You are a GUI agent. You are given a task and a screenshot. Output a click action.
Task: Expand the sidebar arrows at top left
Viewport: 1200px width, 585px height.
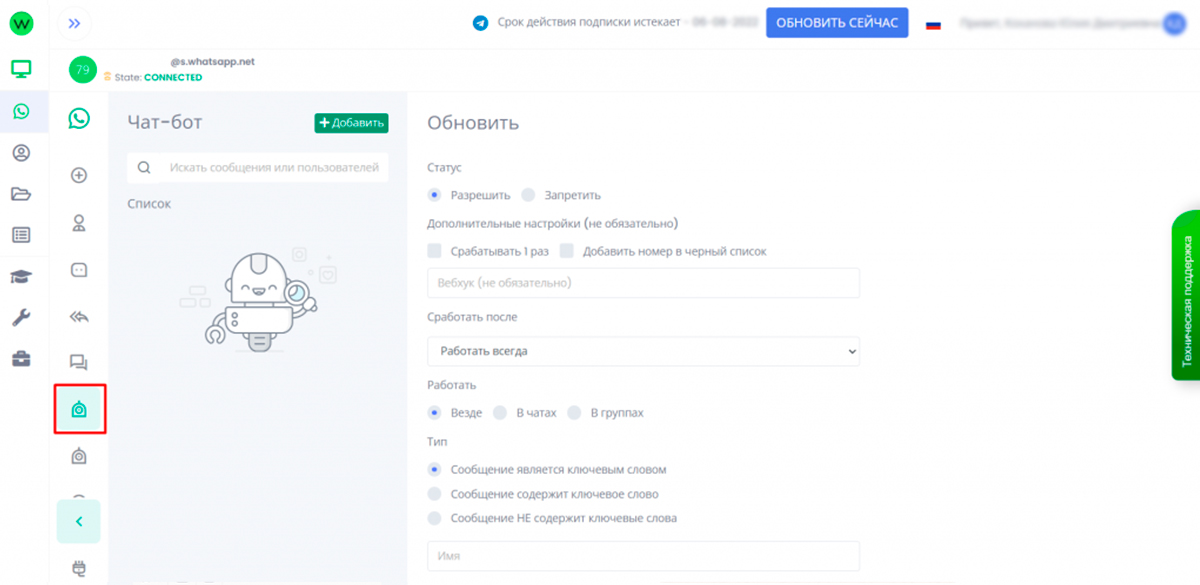click(73, 22)
